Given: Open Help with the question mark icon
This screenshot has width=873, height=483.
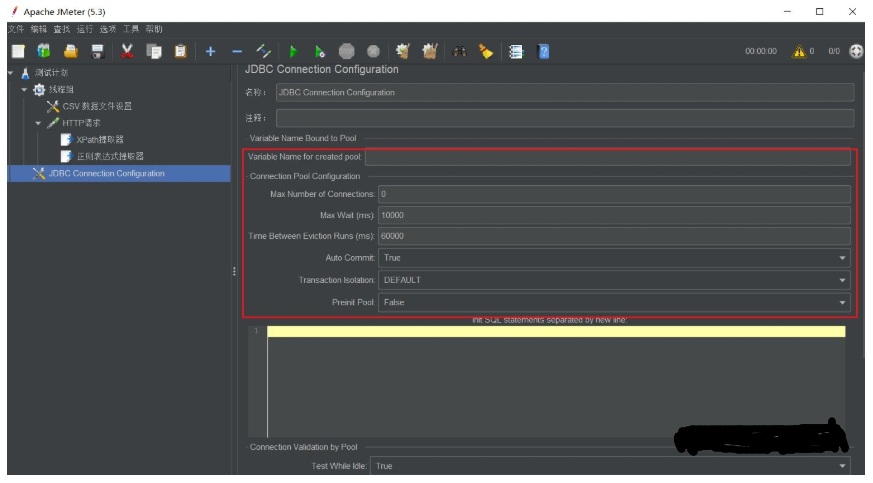Looking at the screenshot, I should [x=543, y=52].
